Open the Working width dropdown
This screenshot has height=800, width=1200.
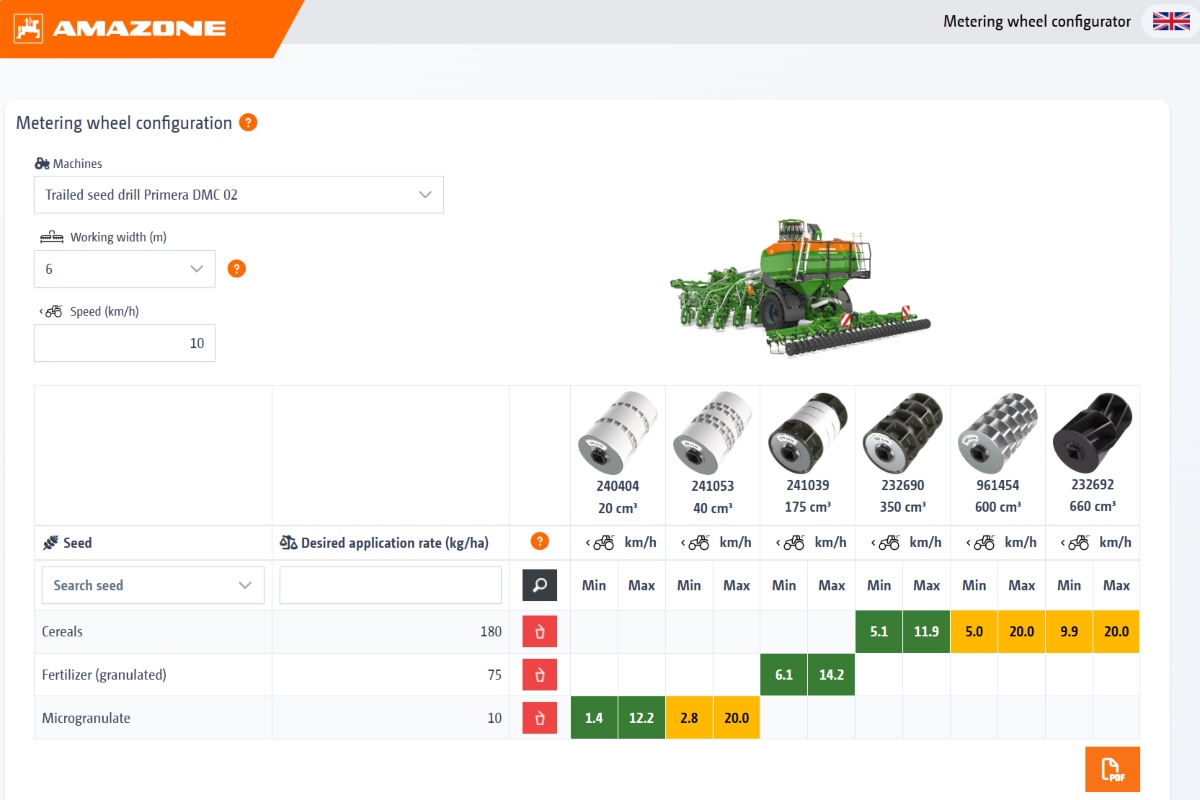point(125,269)
